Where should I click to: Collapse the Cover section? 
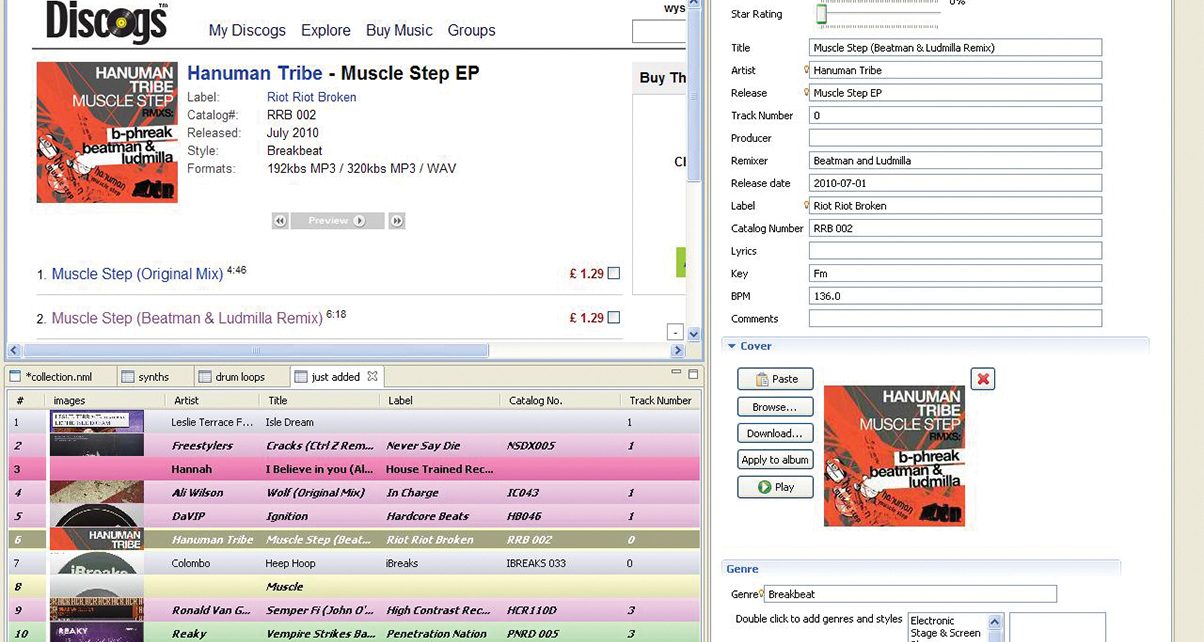click(x=731, y=346)
